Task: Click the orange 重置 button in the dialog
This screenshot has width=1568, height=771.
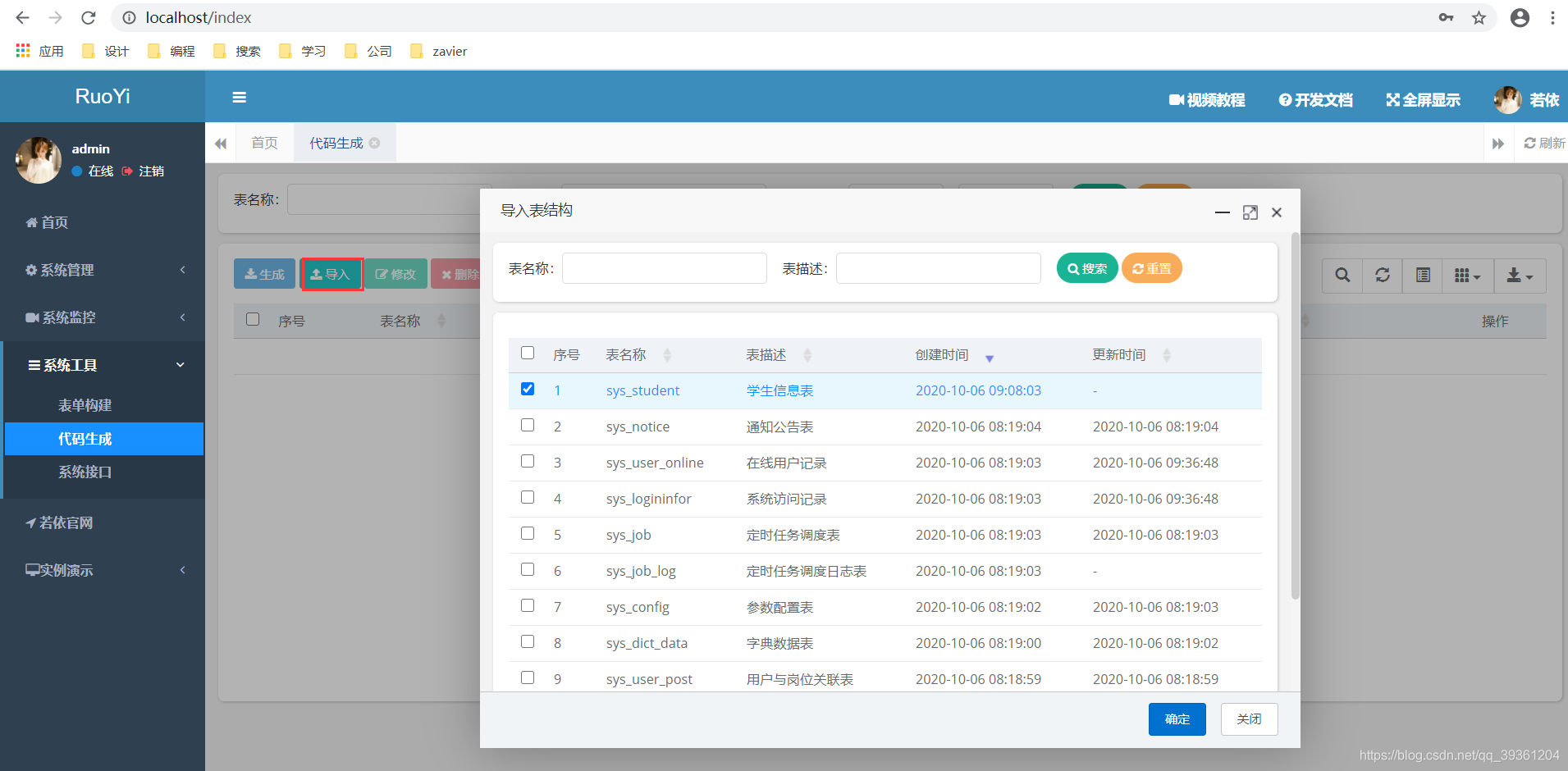Action: click(x=1152, y=268)
